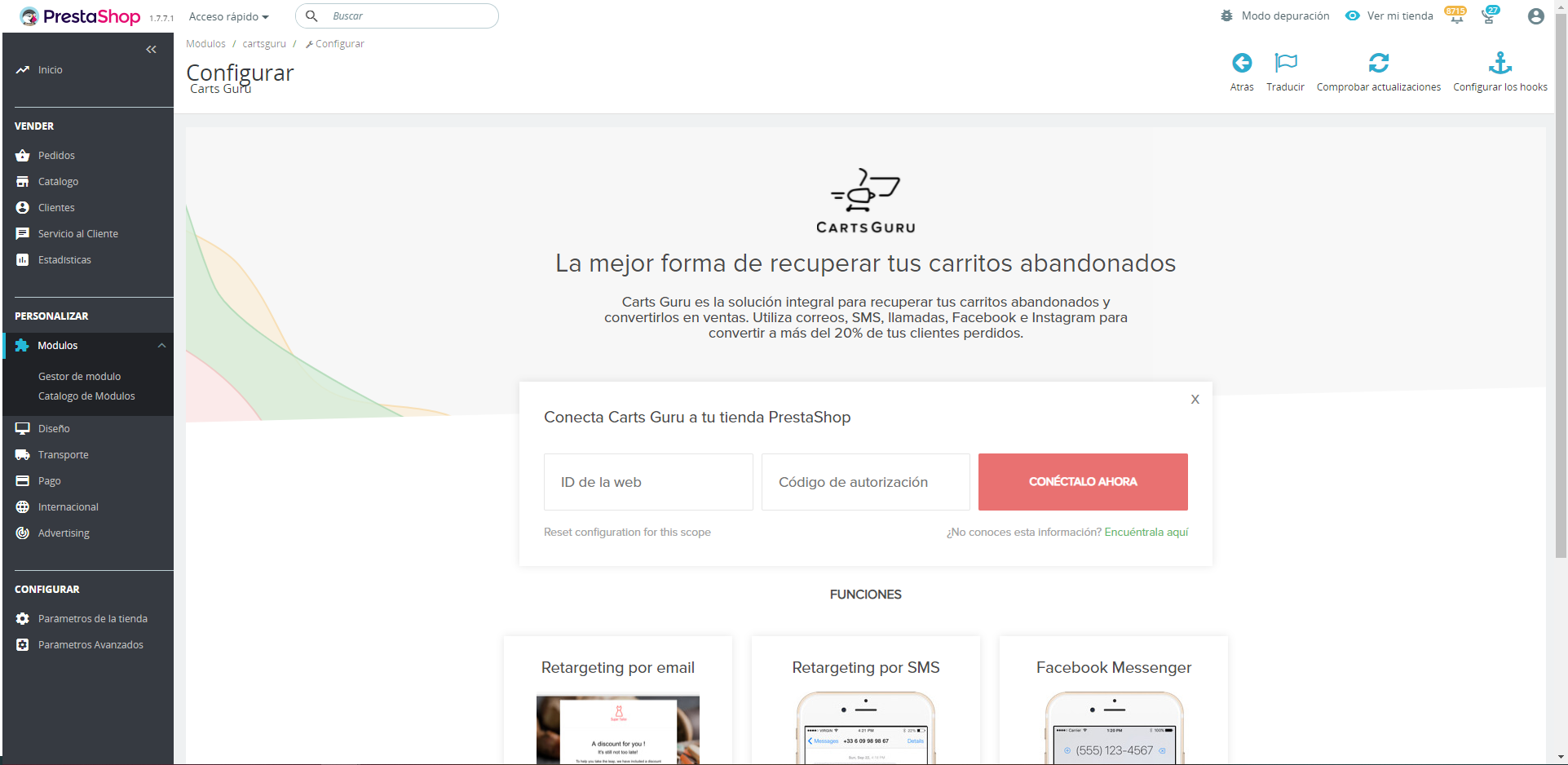Click the search magnifier icon
Viewport: 1568px width, 765px height.
pos(311,16)
